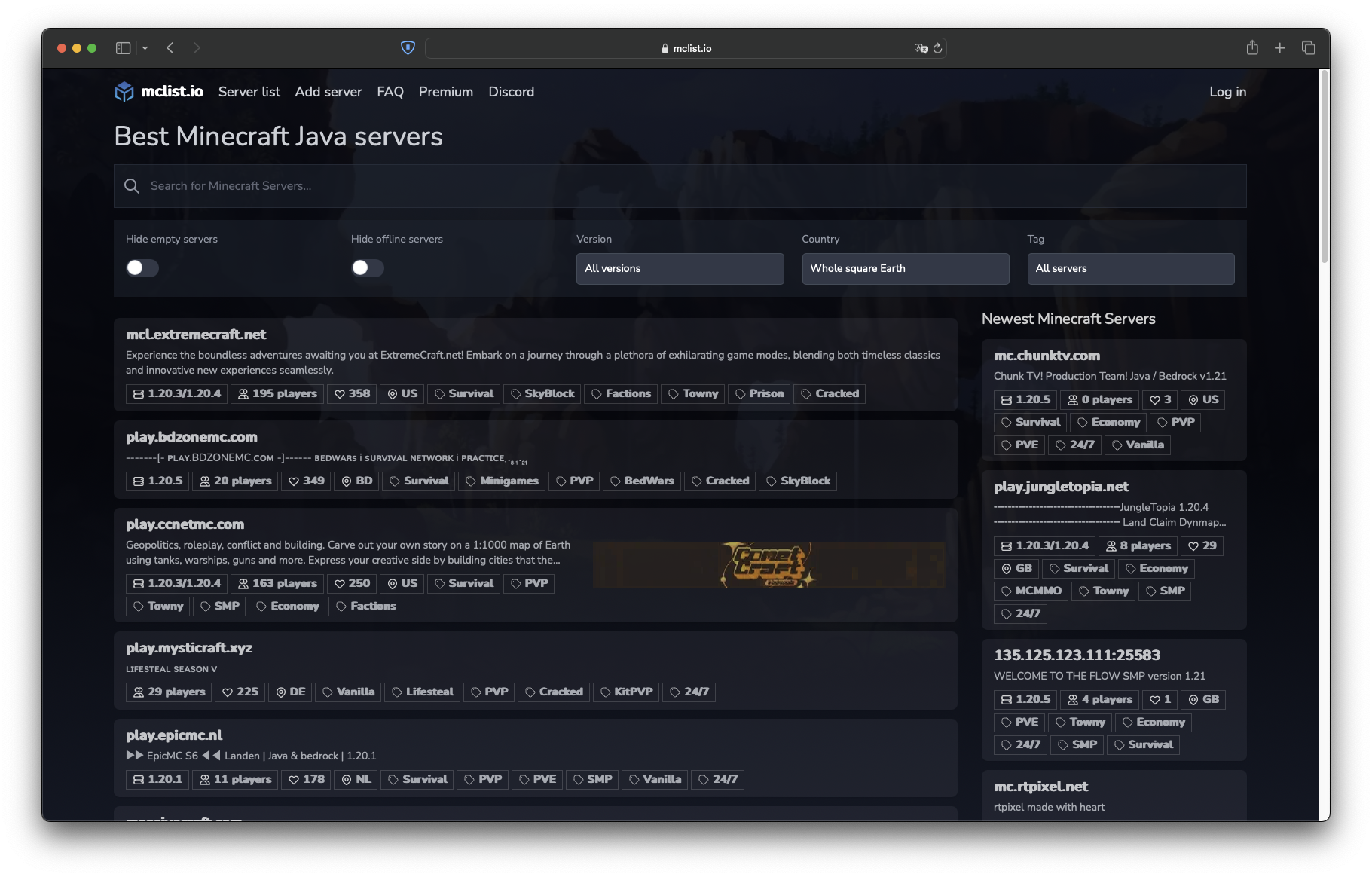Open play.ccnetmc.com server page
This screenshot has width=1372, height=877.
click(185, 524)
